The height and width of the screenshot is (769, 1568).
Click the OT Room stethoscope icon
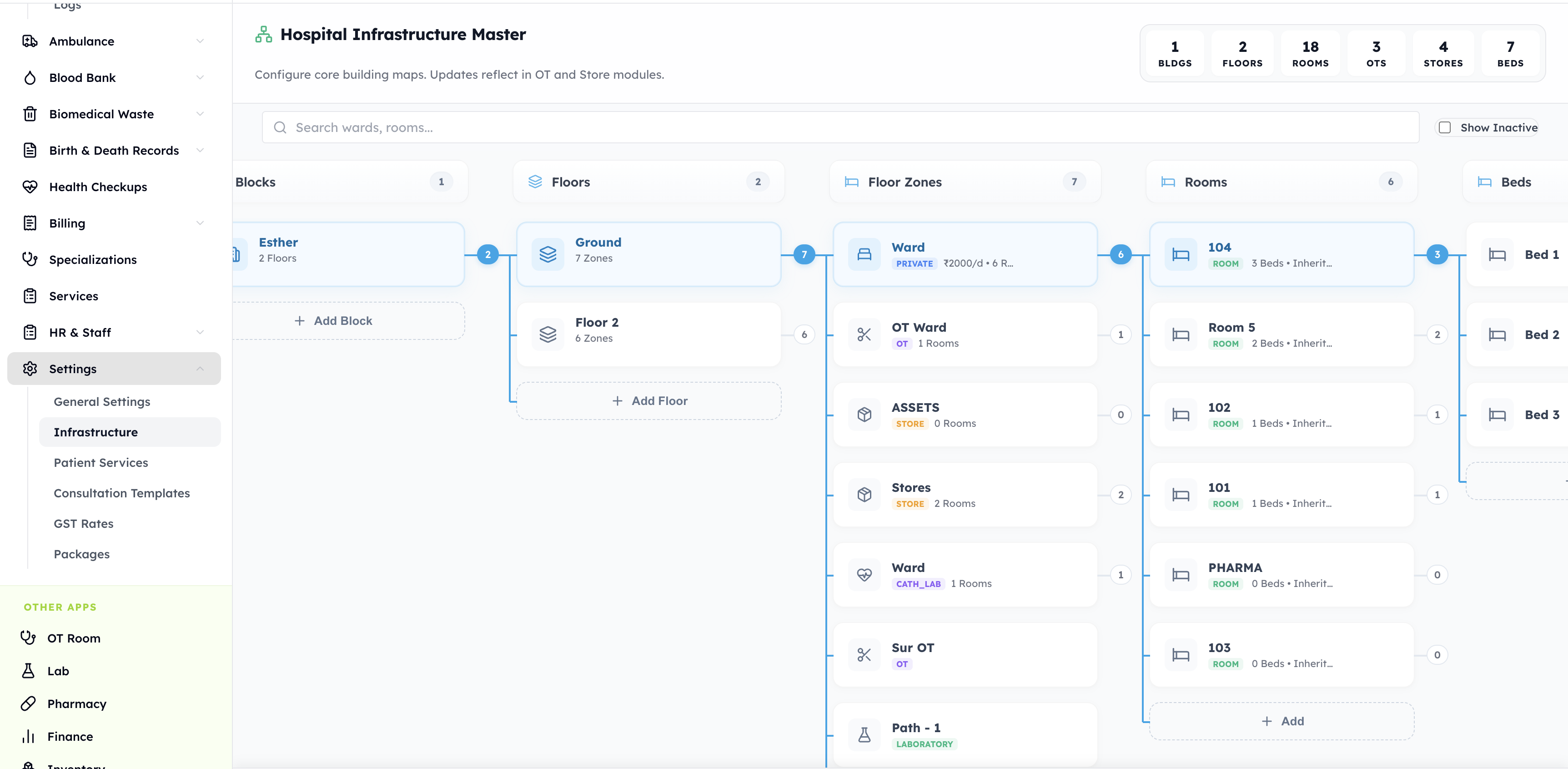[28, 638]
